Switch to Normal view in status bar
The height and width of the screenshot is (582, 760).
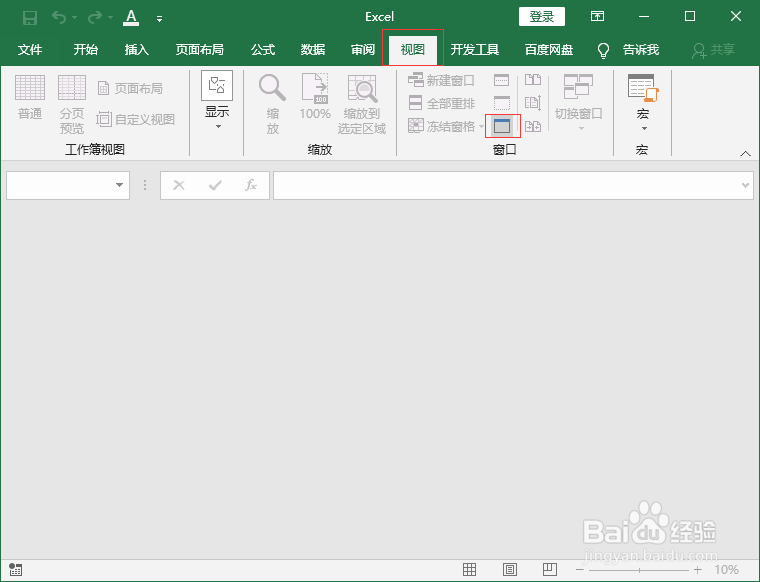(x=469, y=569)
